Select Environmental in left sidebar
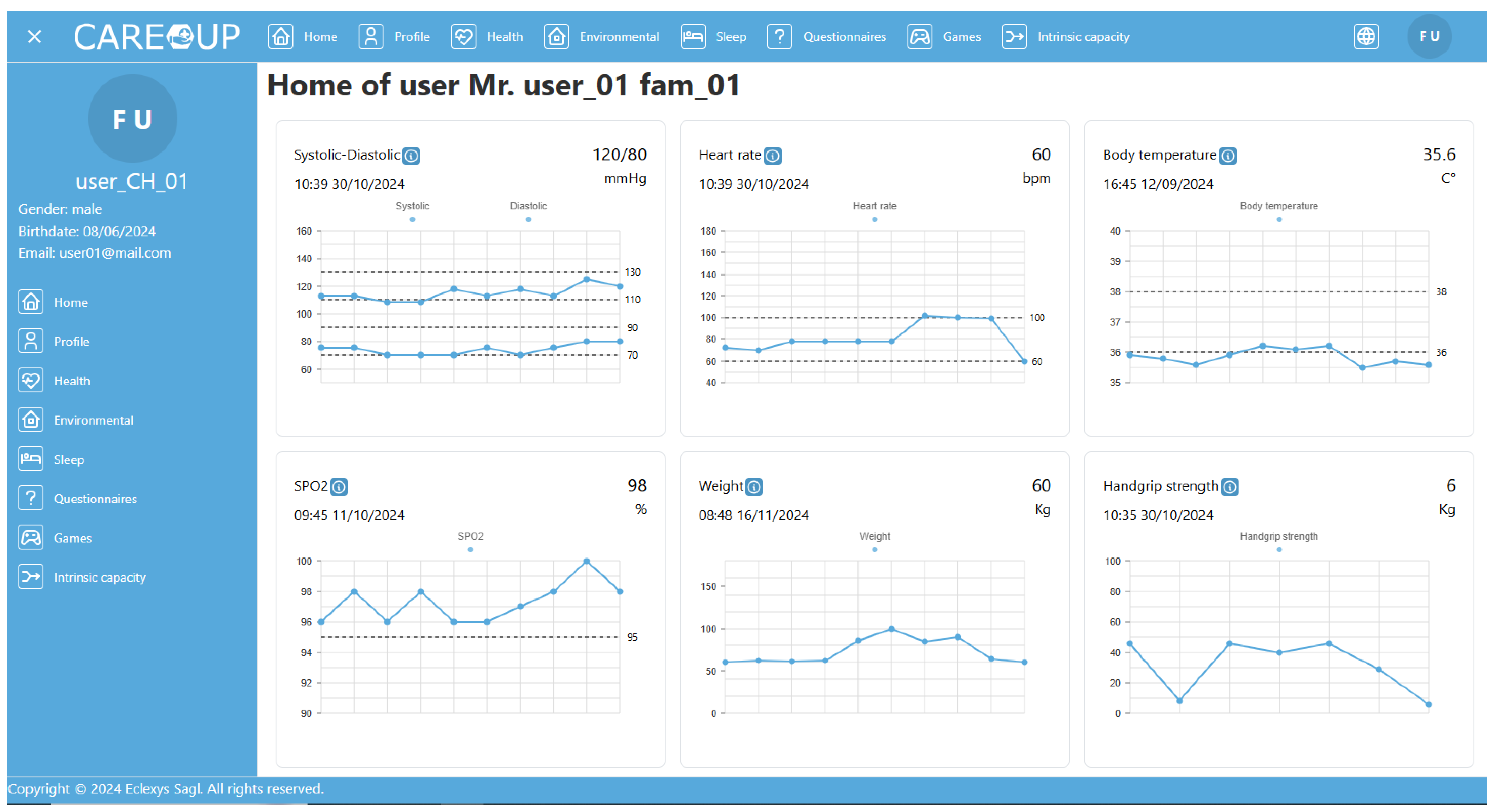The image size is (1494, 812). click(93, 420)
